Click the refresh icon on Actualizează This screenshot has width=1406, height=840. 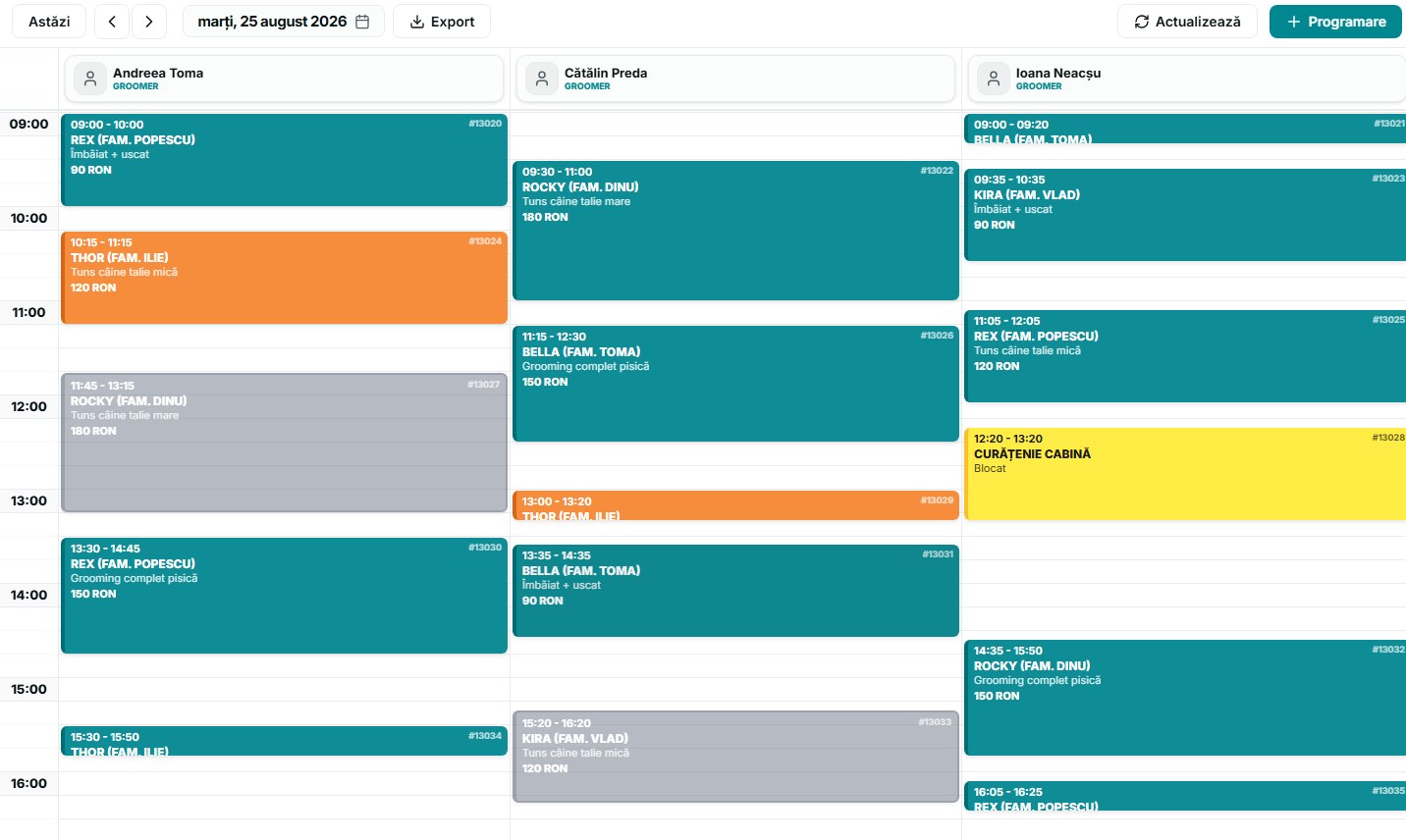[1142, 22]
